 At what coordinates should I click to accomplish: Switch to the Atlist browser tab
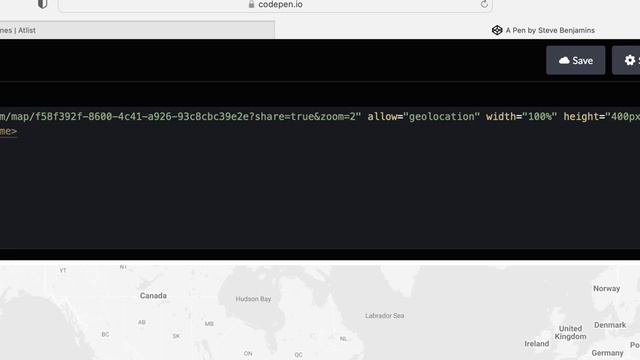137,30
